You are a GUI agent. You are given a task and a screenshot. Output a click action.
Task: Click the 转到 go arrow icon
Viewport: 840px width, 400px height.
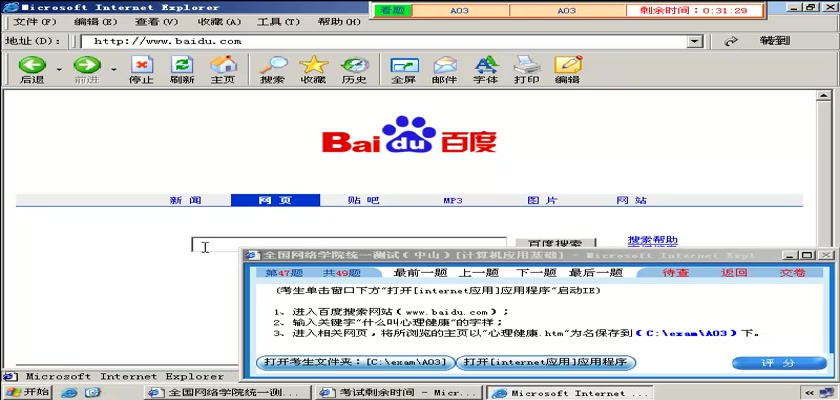click(731, 41)
